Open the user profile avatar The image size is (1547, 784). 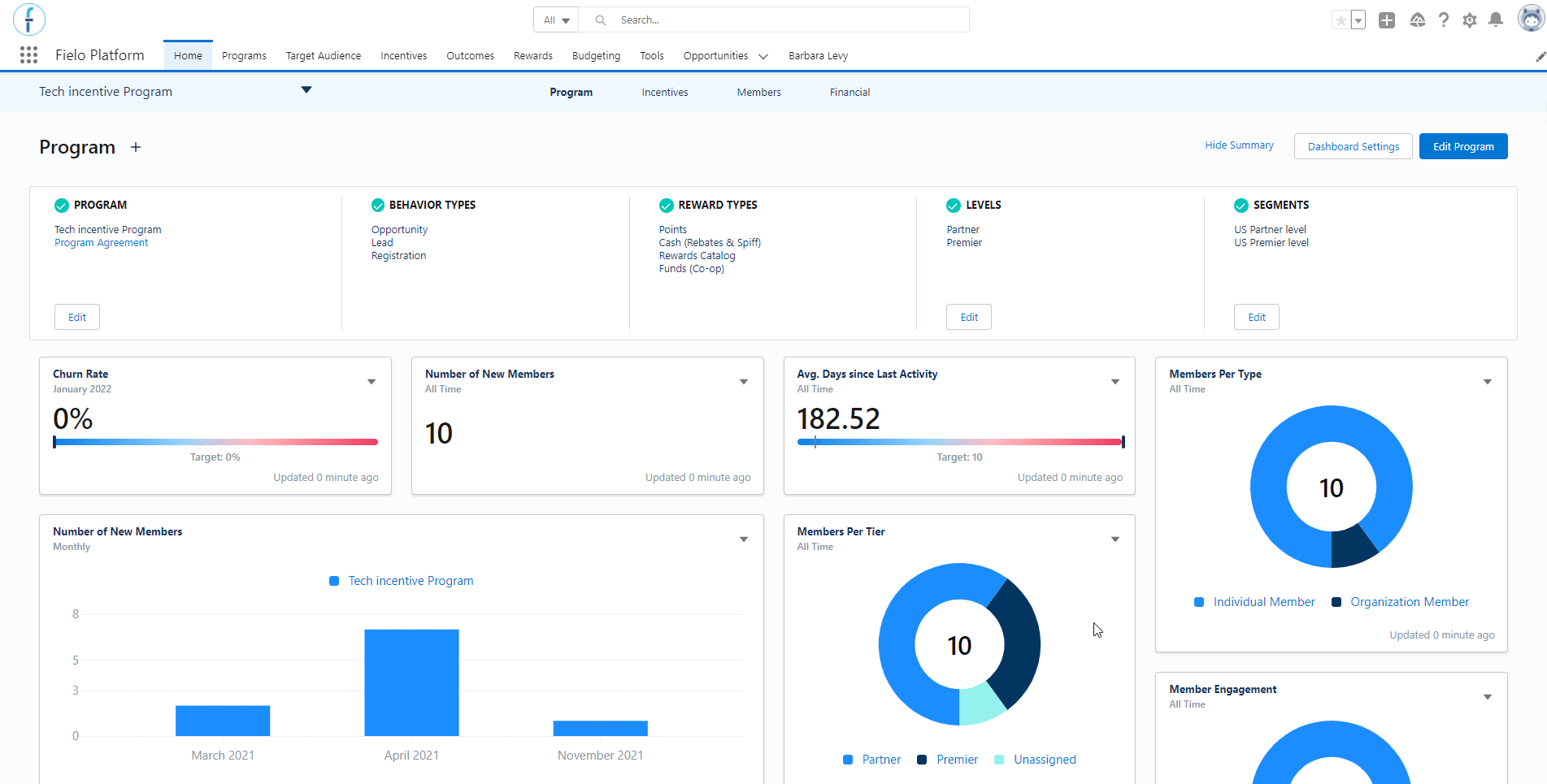1531,19
